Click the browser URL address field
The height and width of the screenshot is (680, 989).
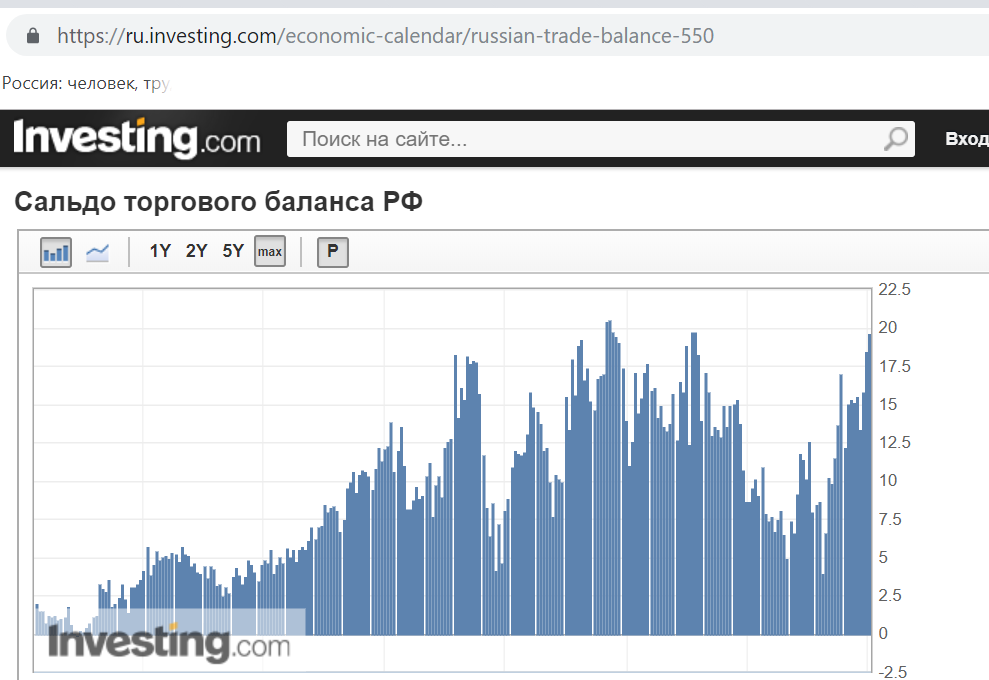coord(500,36)
